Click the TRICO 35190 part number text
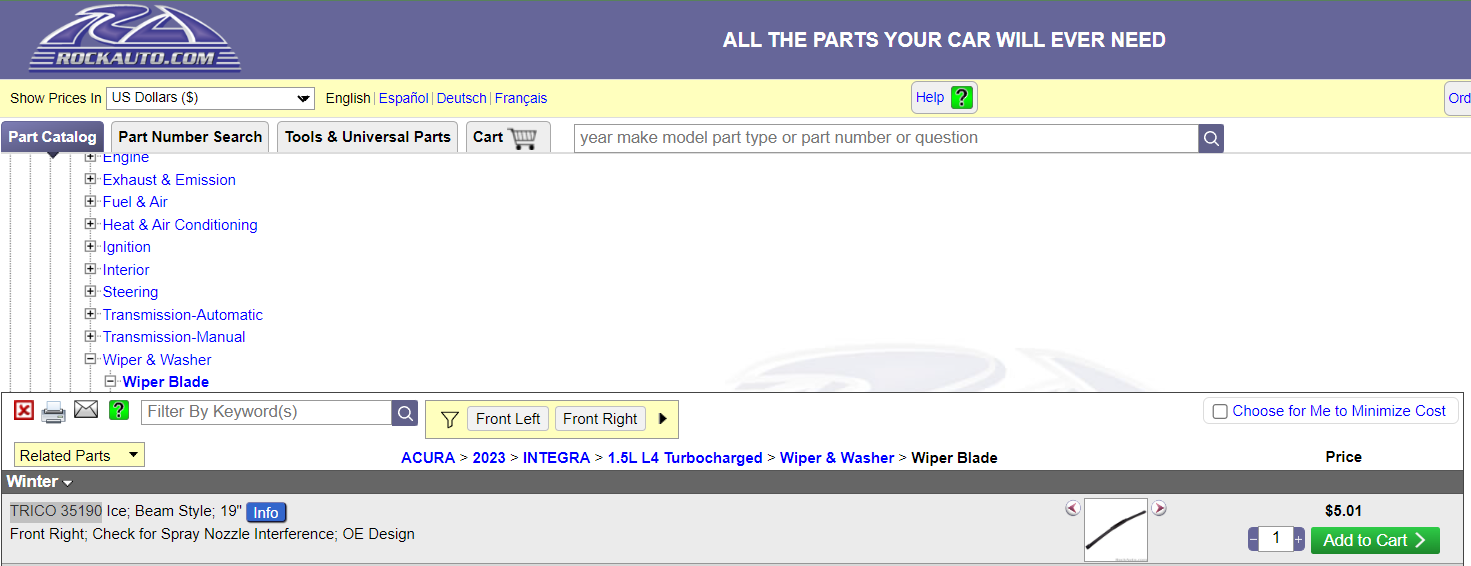The image size is (1471, 566). click(x=56, y=511)
